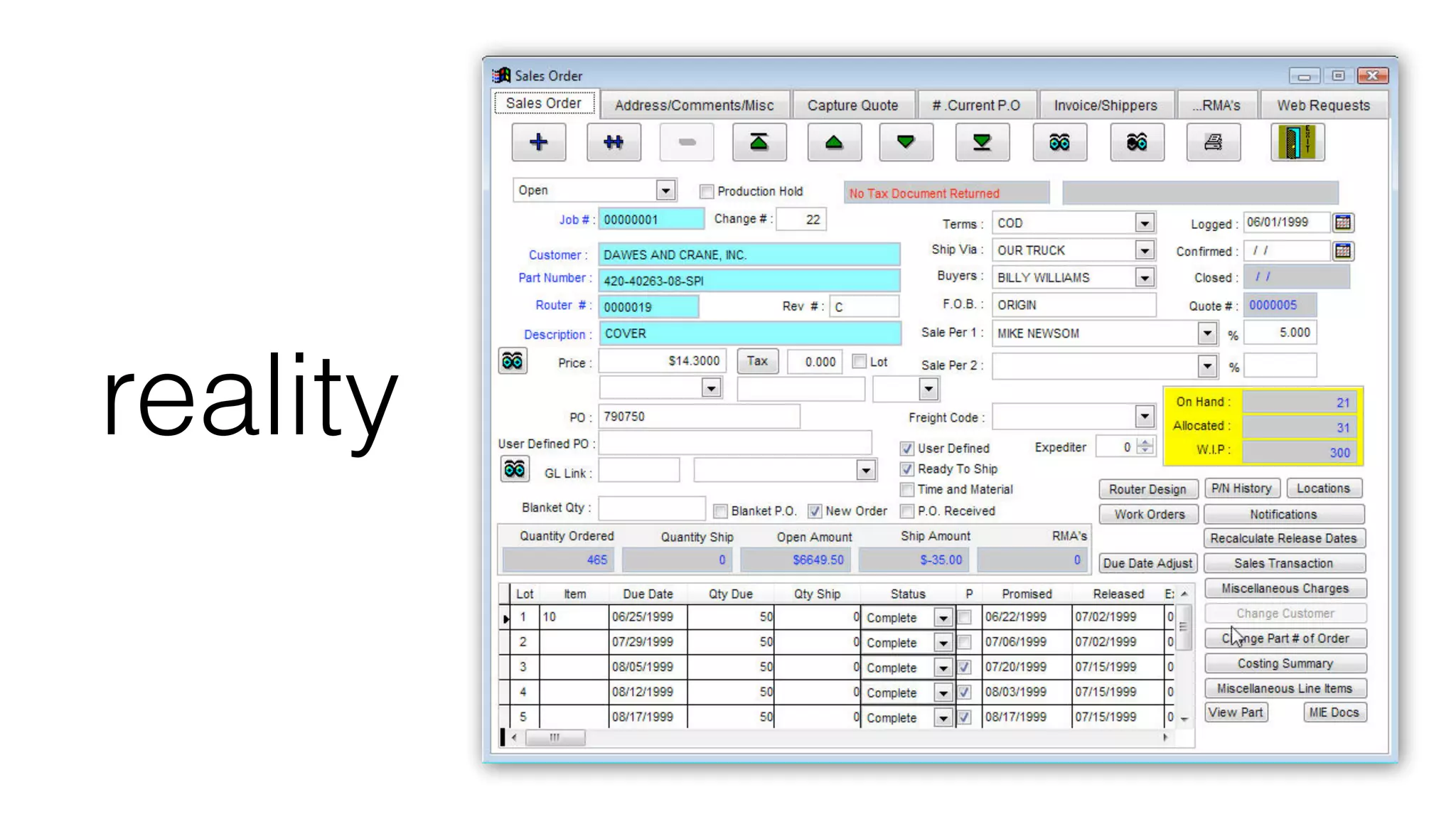Click the Costing Summary button
Viewport: 1456px width, 819px height.
pos(1285,663)
